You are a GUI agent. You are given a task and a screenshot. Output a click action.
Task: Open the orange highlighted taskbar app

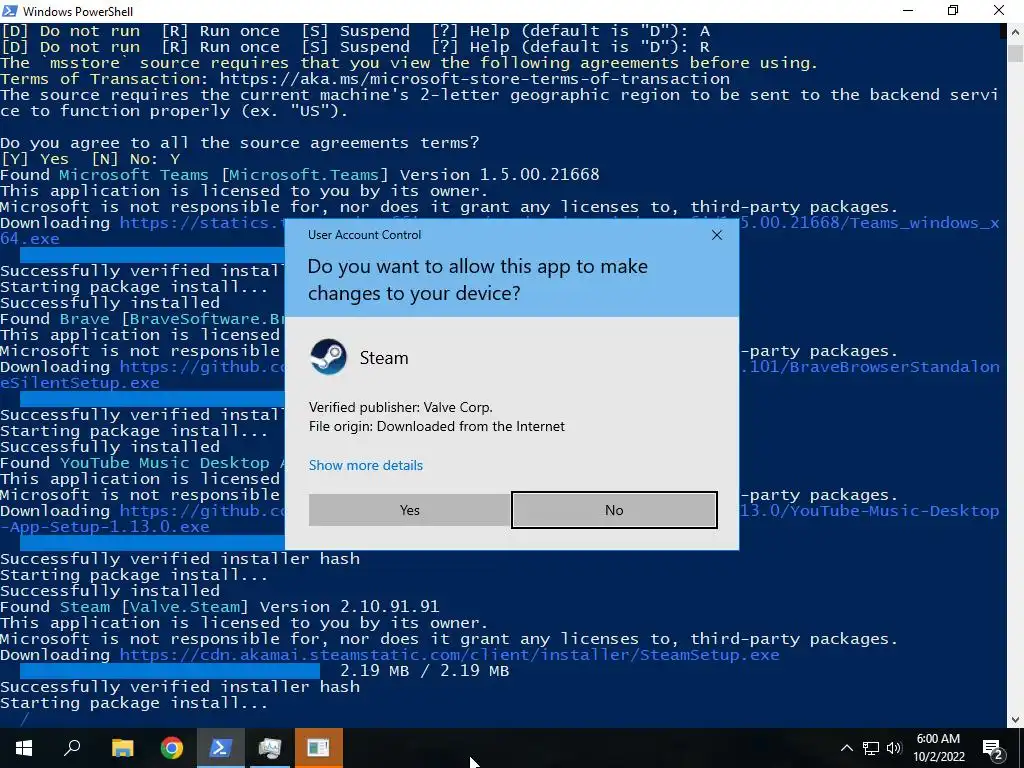point(319,748)
